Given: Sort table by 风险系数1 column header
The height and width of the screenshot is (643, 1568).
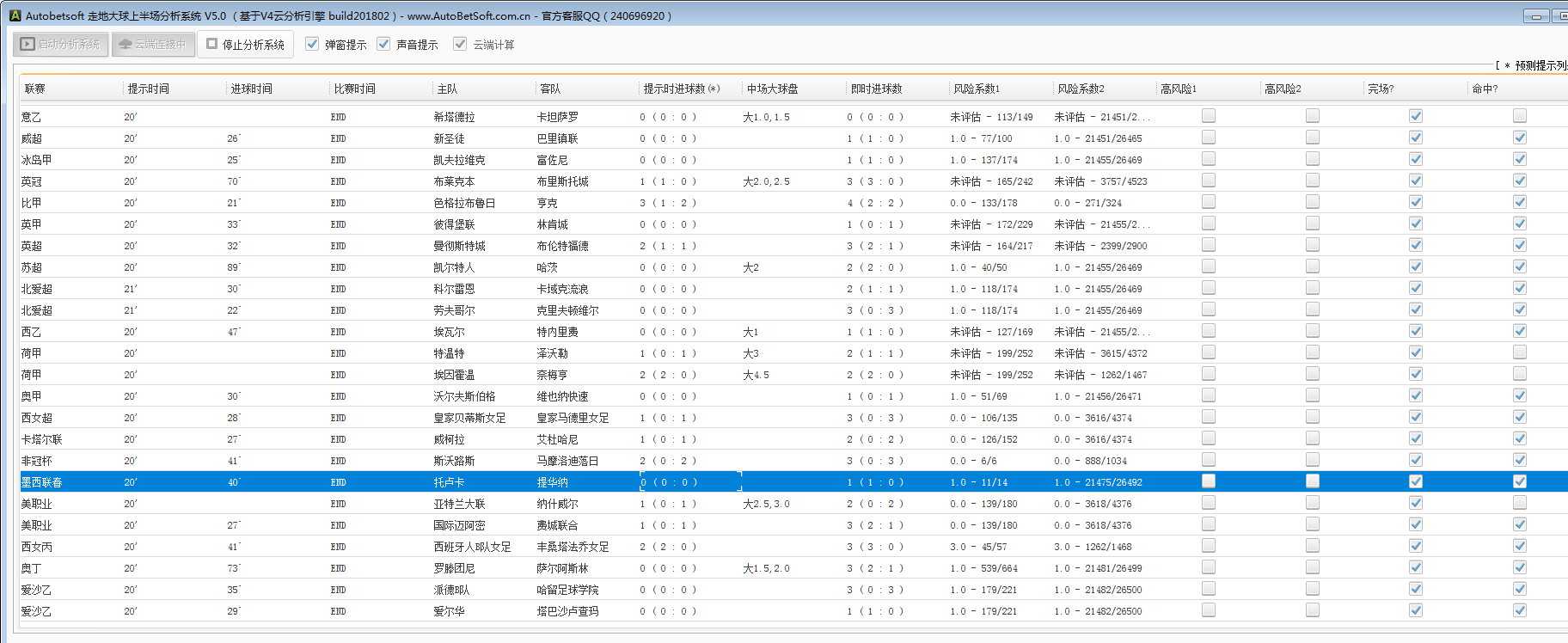Looking at the screenshot, I should (x=976, y=89).
